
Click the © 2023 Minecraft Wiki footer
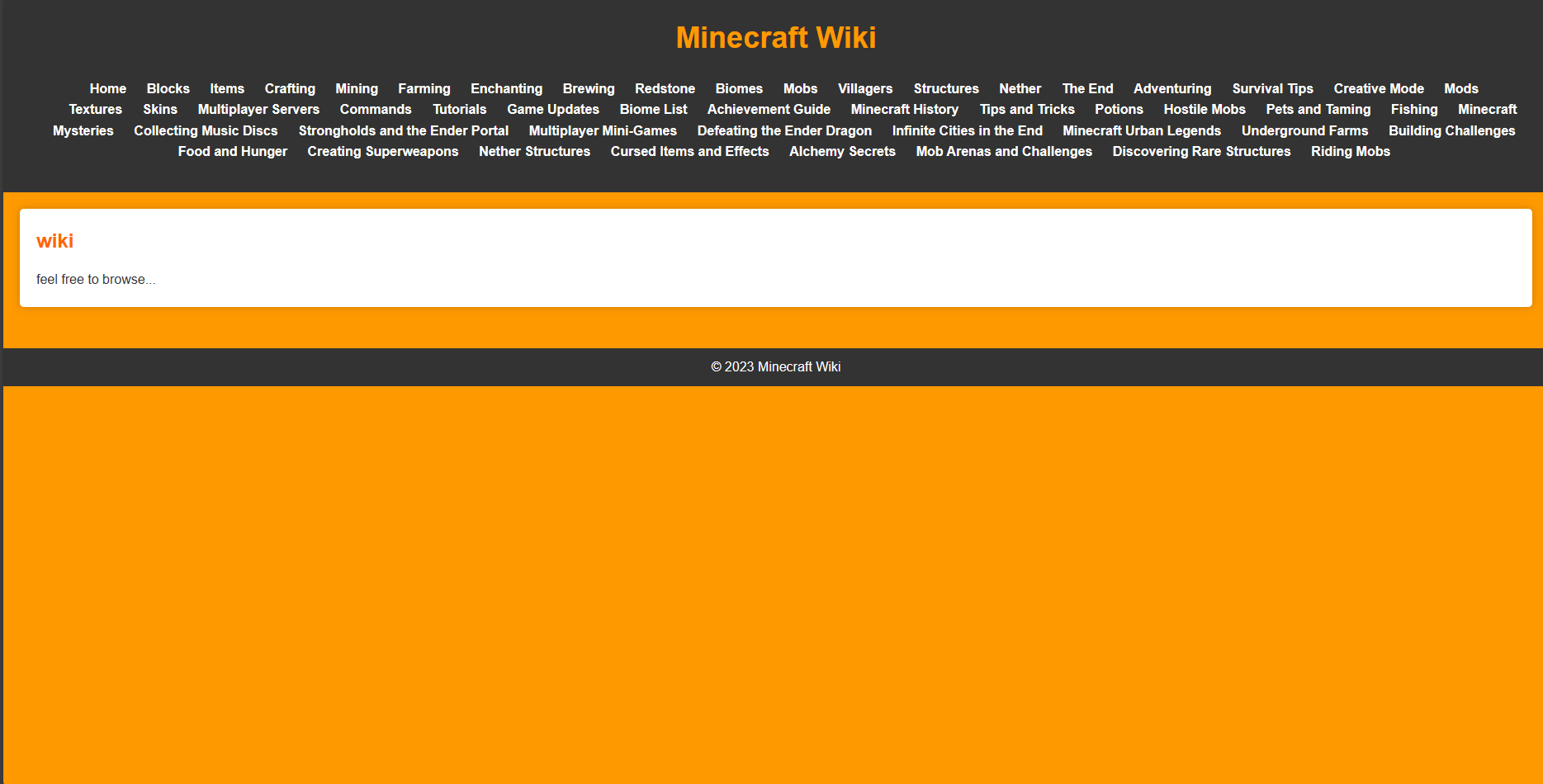point(776,366)
